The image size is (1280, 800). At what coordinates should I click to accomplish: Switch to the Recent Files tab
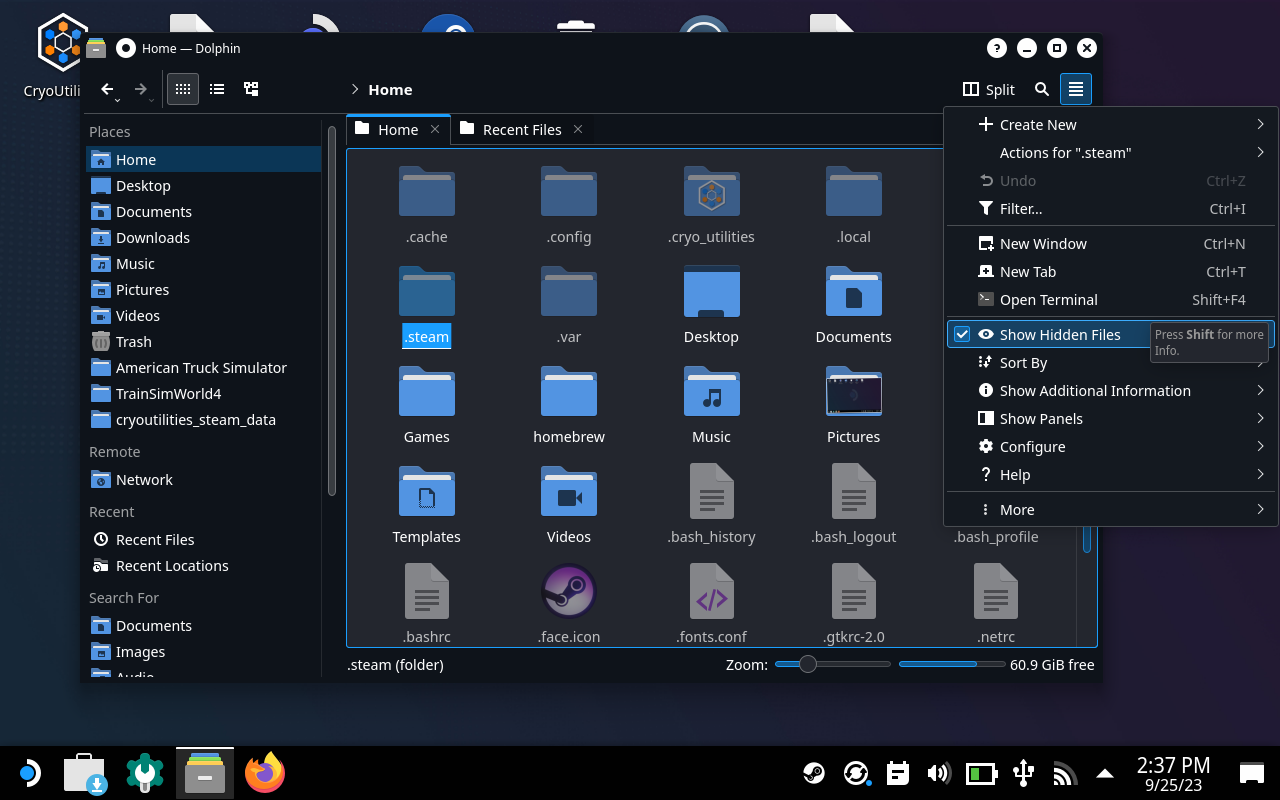pos(521,130)
